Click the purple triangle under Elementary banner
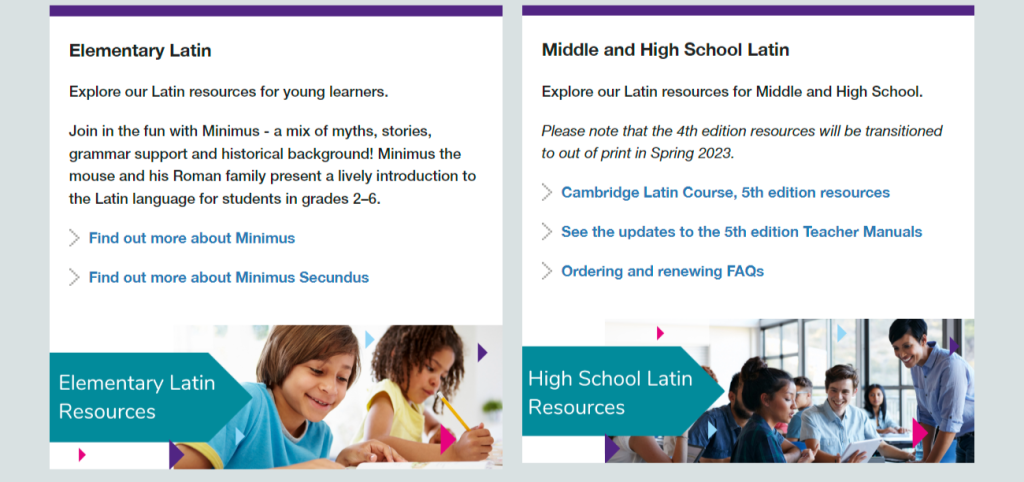This screenshot has height=482, width=1024. [x=176, y=455]
